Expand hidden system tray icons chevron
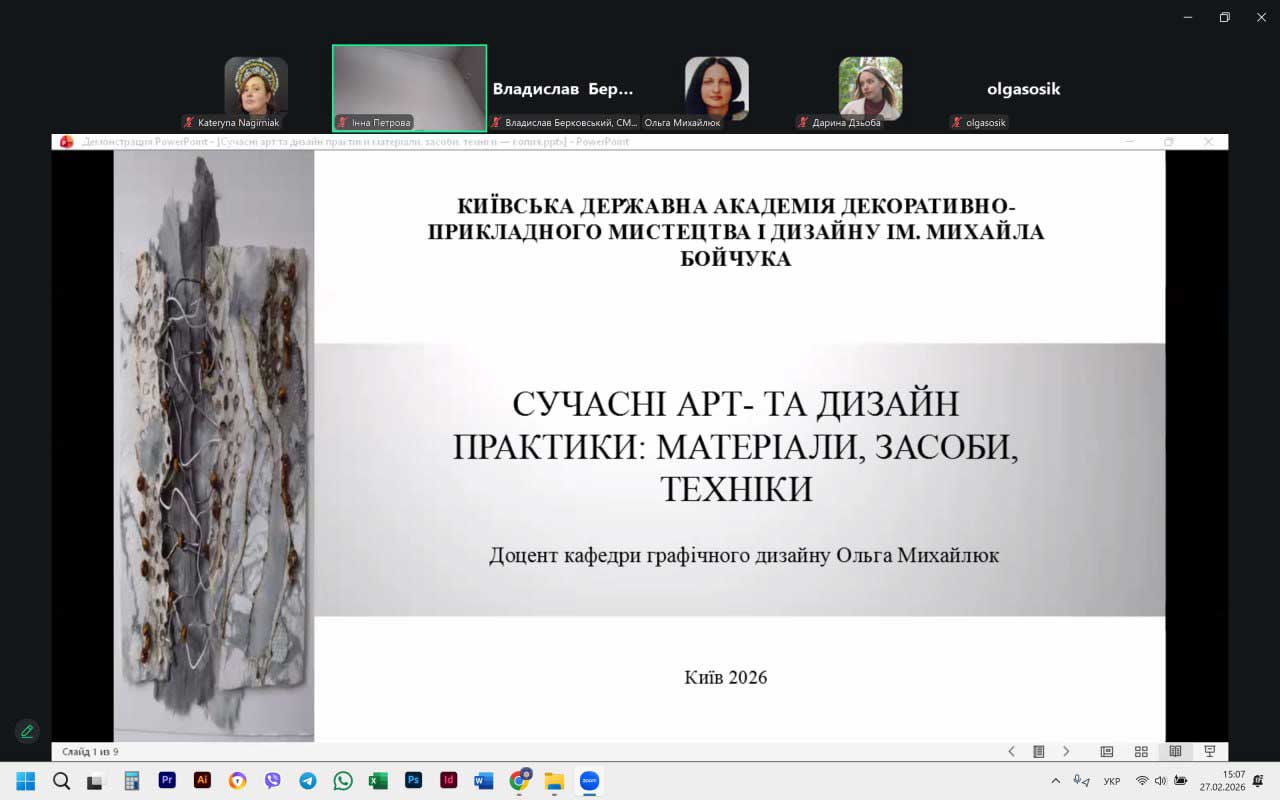Image resolution: width=1280 pixels, height=800 pixels. (1055, 781)
